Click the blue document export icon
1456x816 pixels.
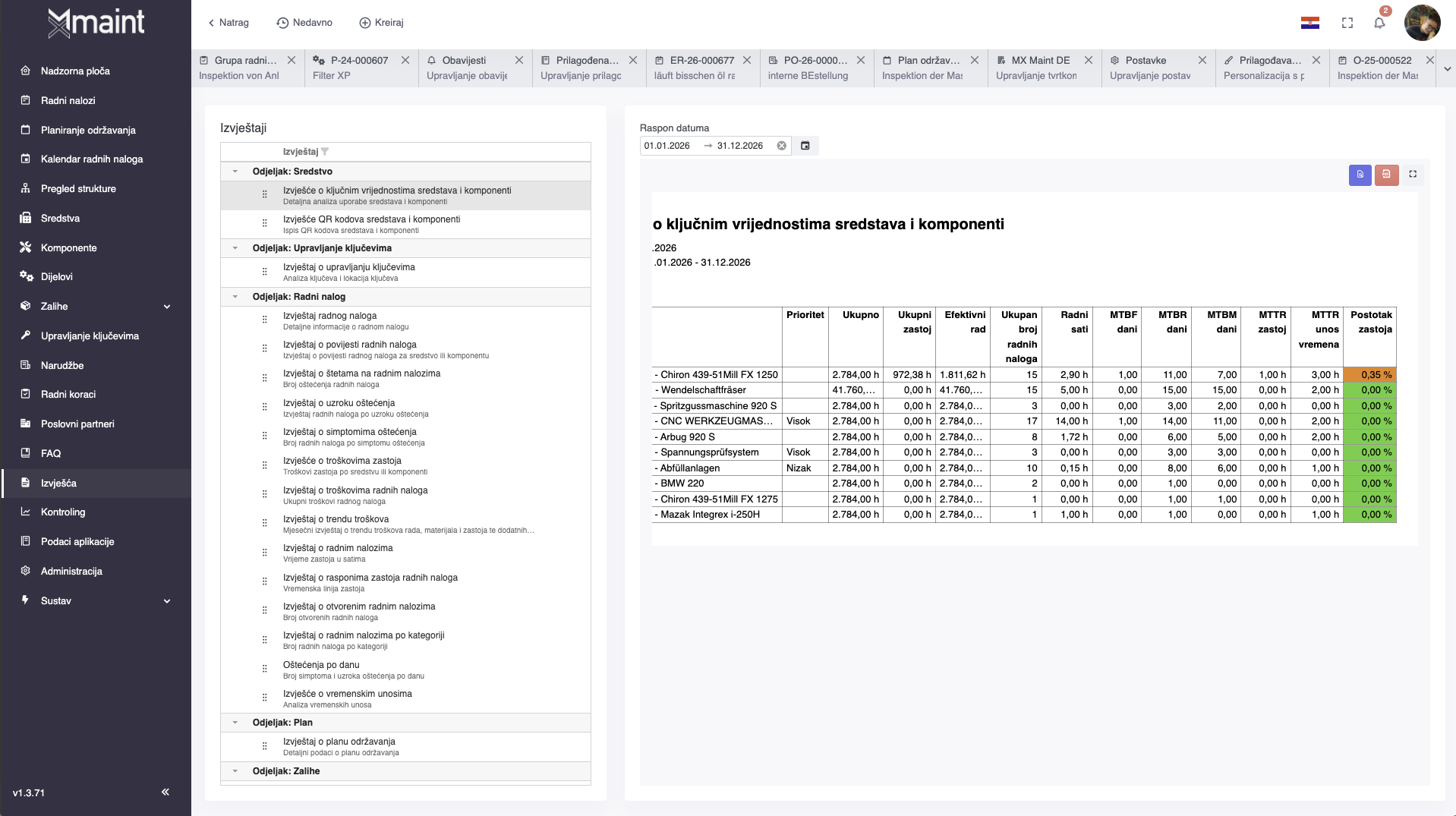tap(1360, 175)
